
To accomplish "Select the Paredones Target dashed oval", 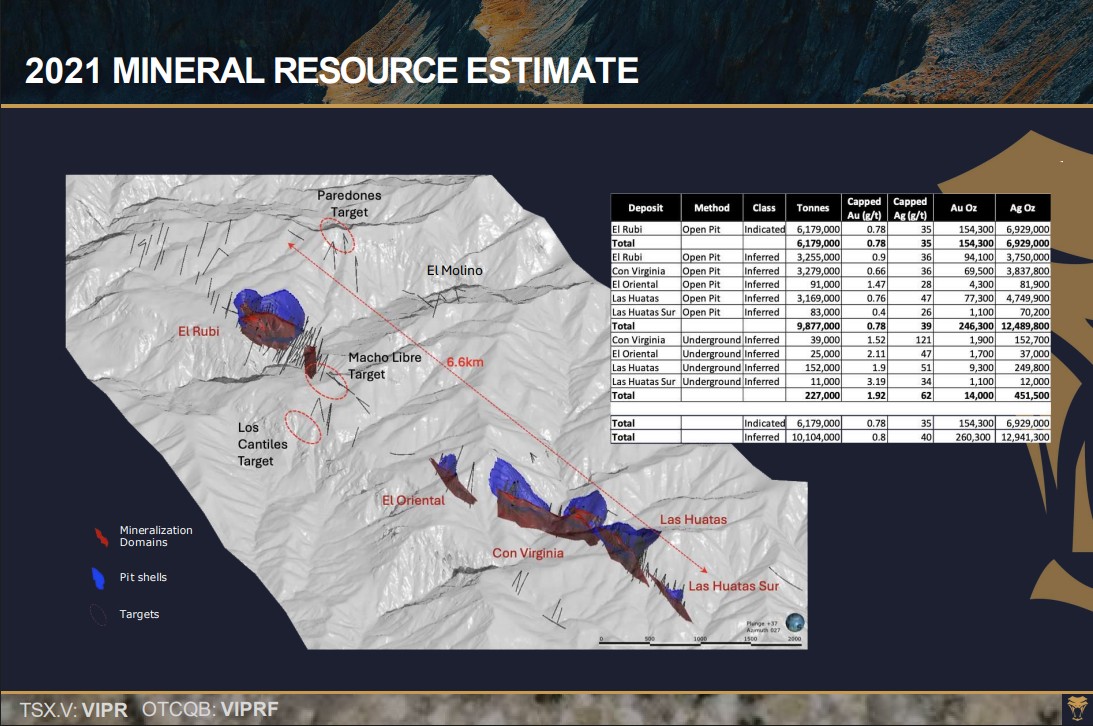I will [337, 236].
